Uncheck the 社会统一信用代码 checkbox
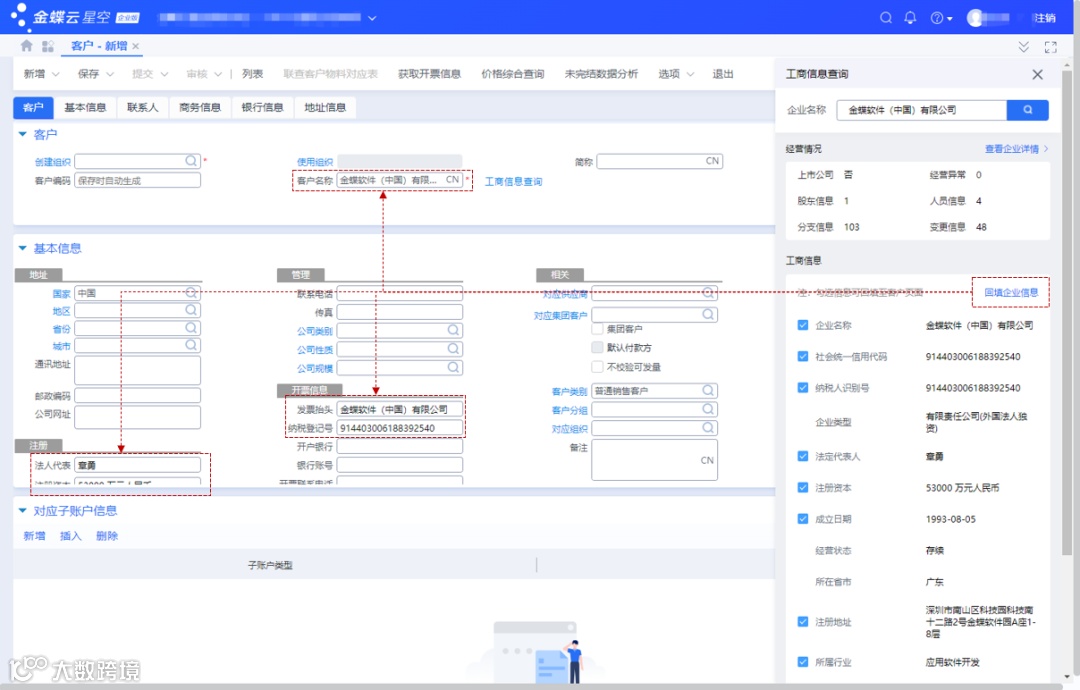Image resolution: width=1080 pixels, height=690 pixels. [802, 357]
